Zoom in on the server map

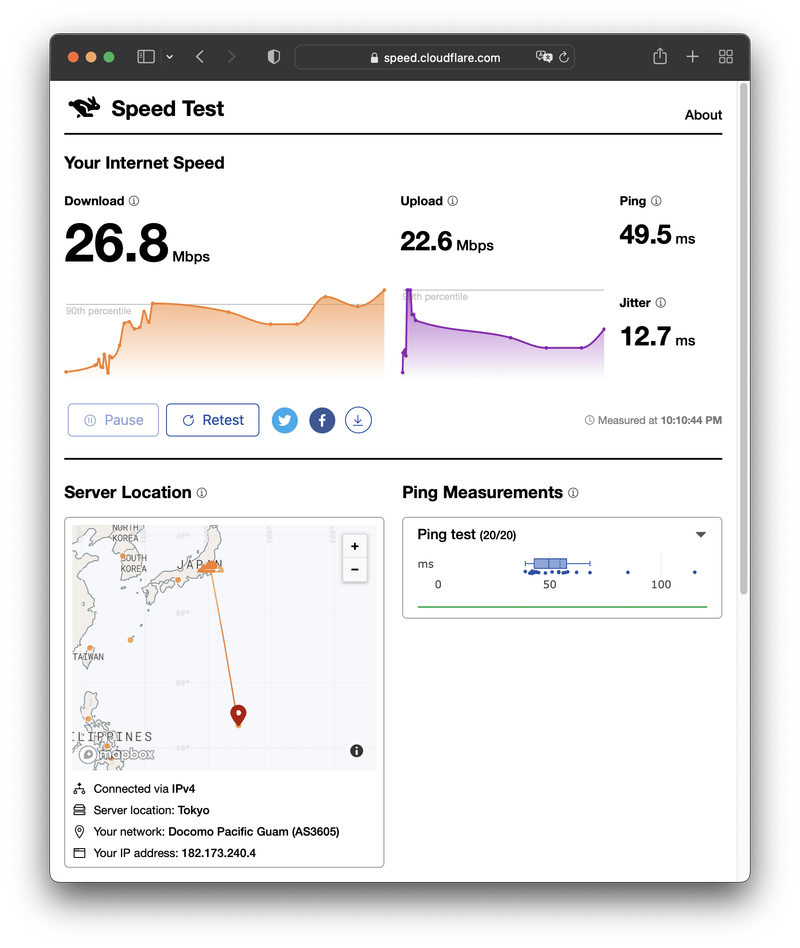(x=354, y=546)
